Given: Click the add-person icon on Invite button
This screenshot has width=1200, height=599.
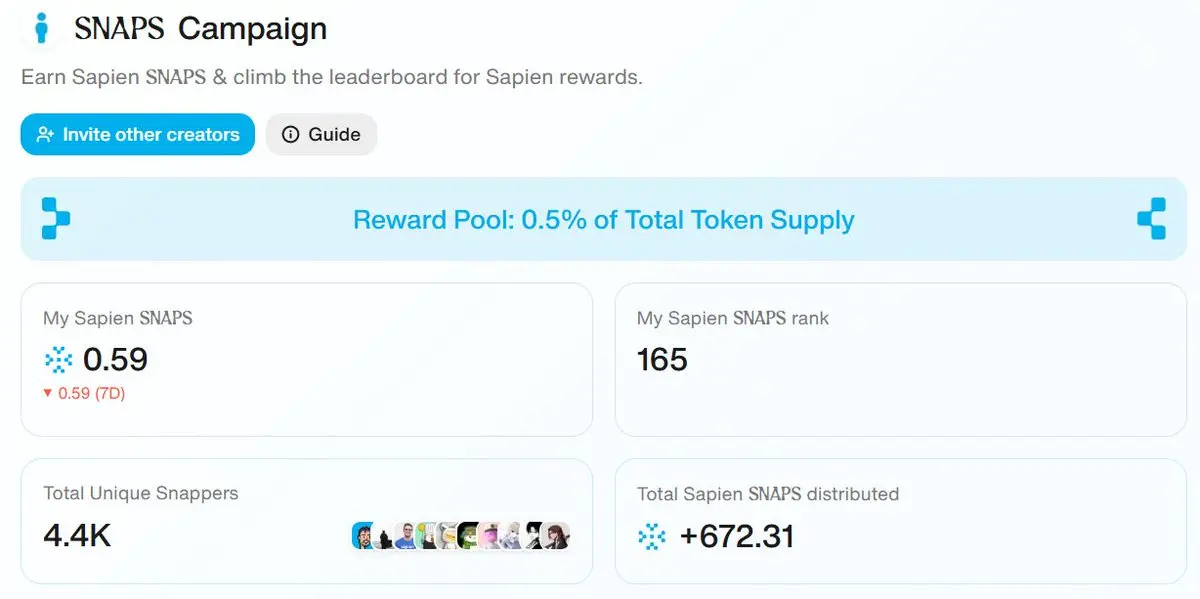Looking at the screenshot, I should tap(45, 134).
